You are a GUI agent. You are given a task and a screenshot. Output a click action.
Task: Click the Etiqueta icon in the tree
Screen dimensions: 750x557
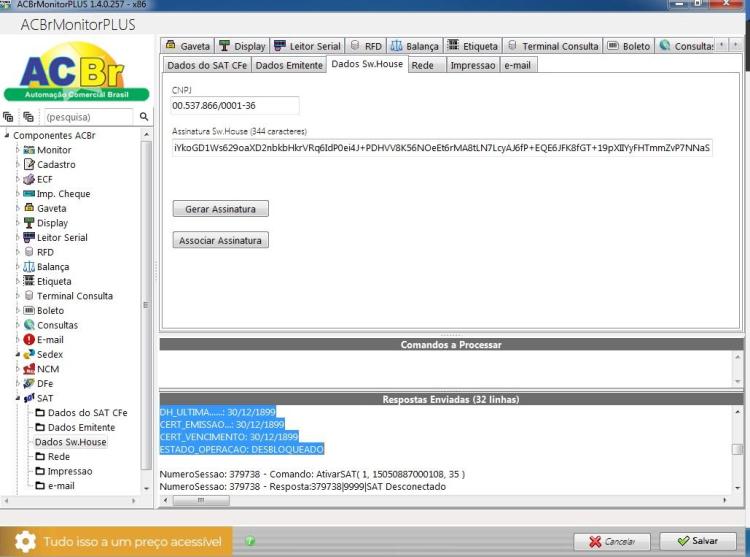pyautogui.click(x=29, y=281)
